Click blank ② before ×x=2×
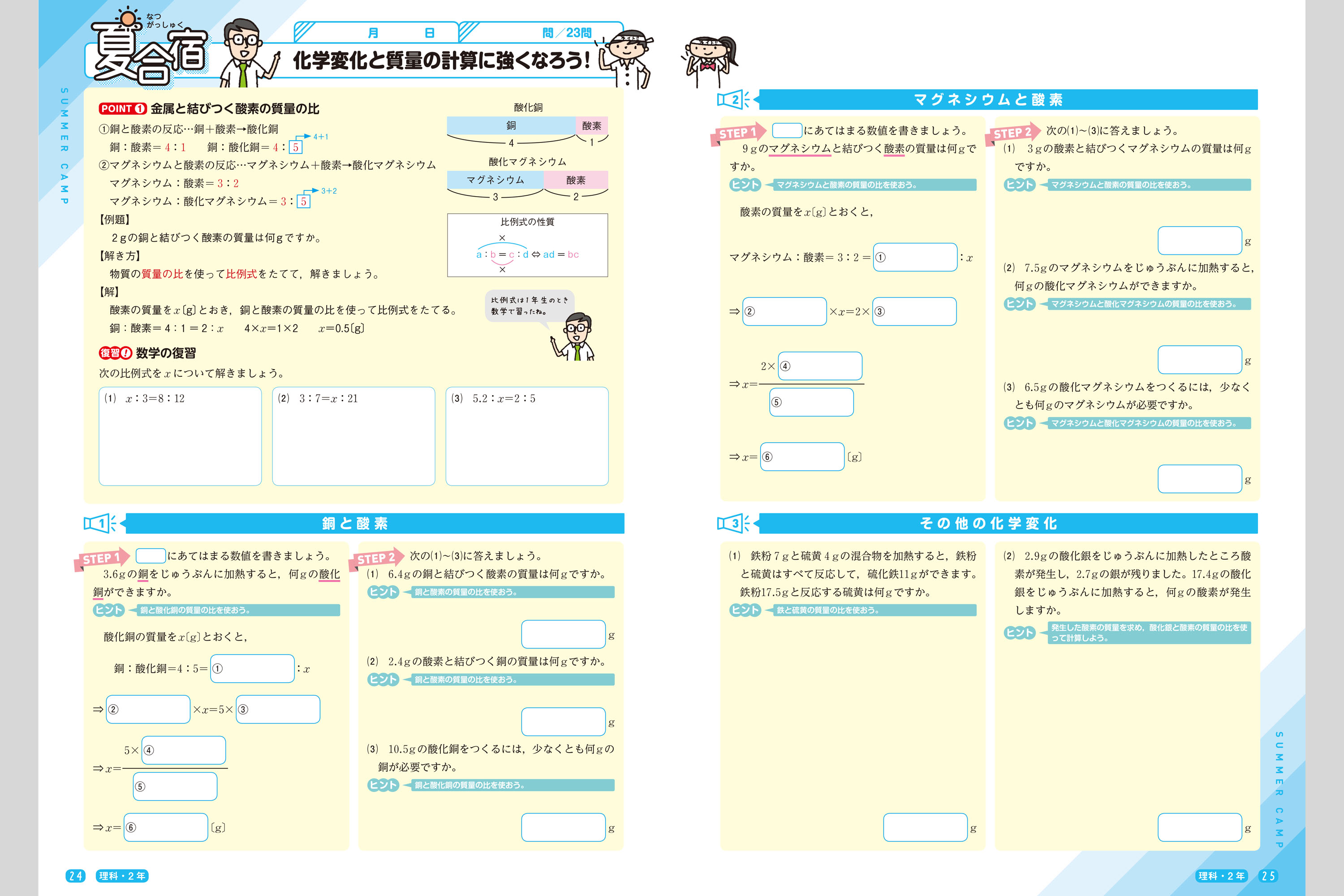 784,311
